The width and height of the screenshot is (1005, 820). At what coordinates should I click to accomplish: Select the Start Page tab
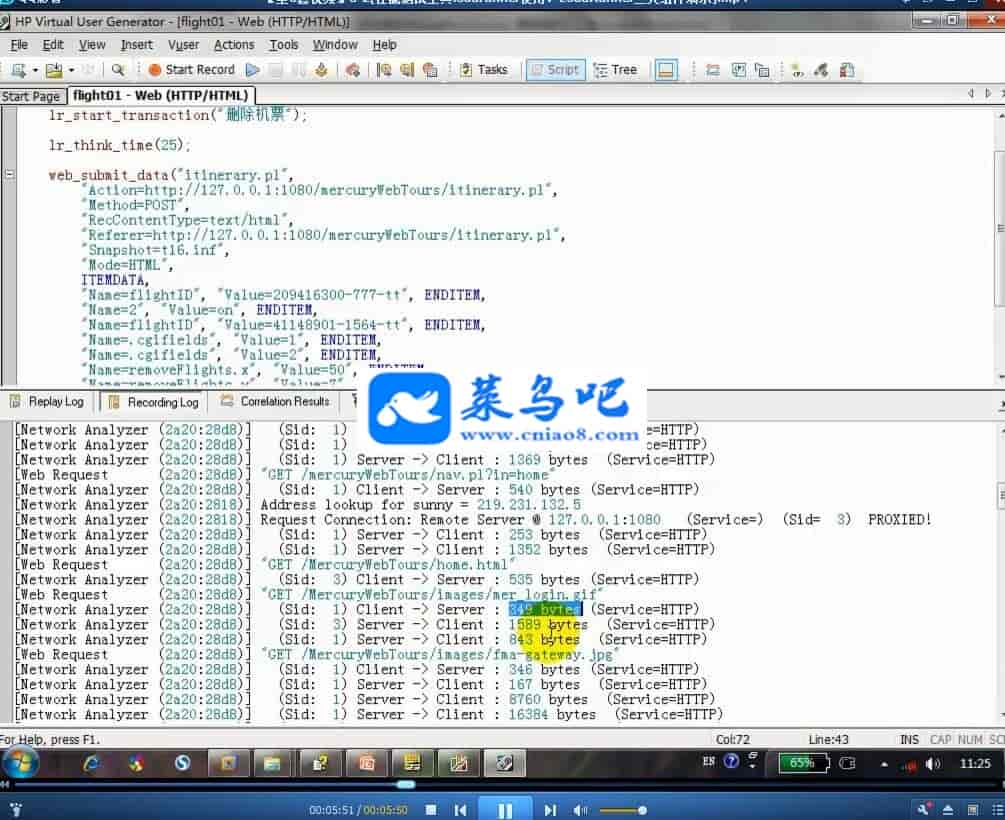[31, 96]
